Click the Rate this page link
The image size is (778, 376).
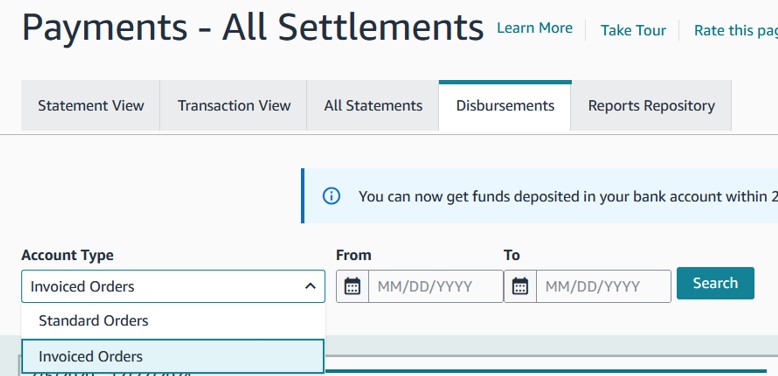(736, 30)
